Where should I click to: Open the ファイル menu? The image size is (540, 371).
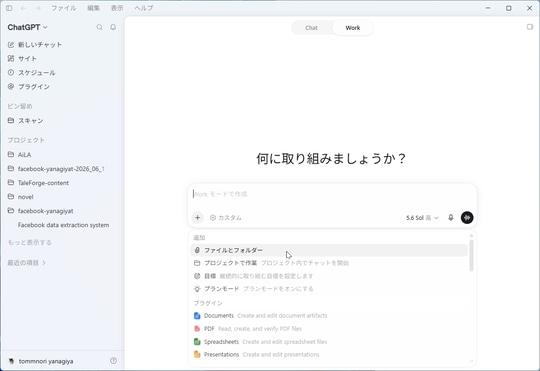[x=63, y=8]
